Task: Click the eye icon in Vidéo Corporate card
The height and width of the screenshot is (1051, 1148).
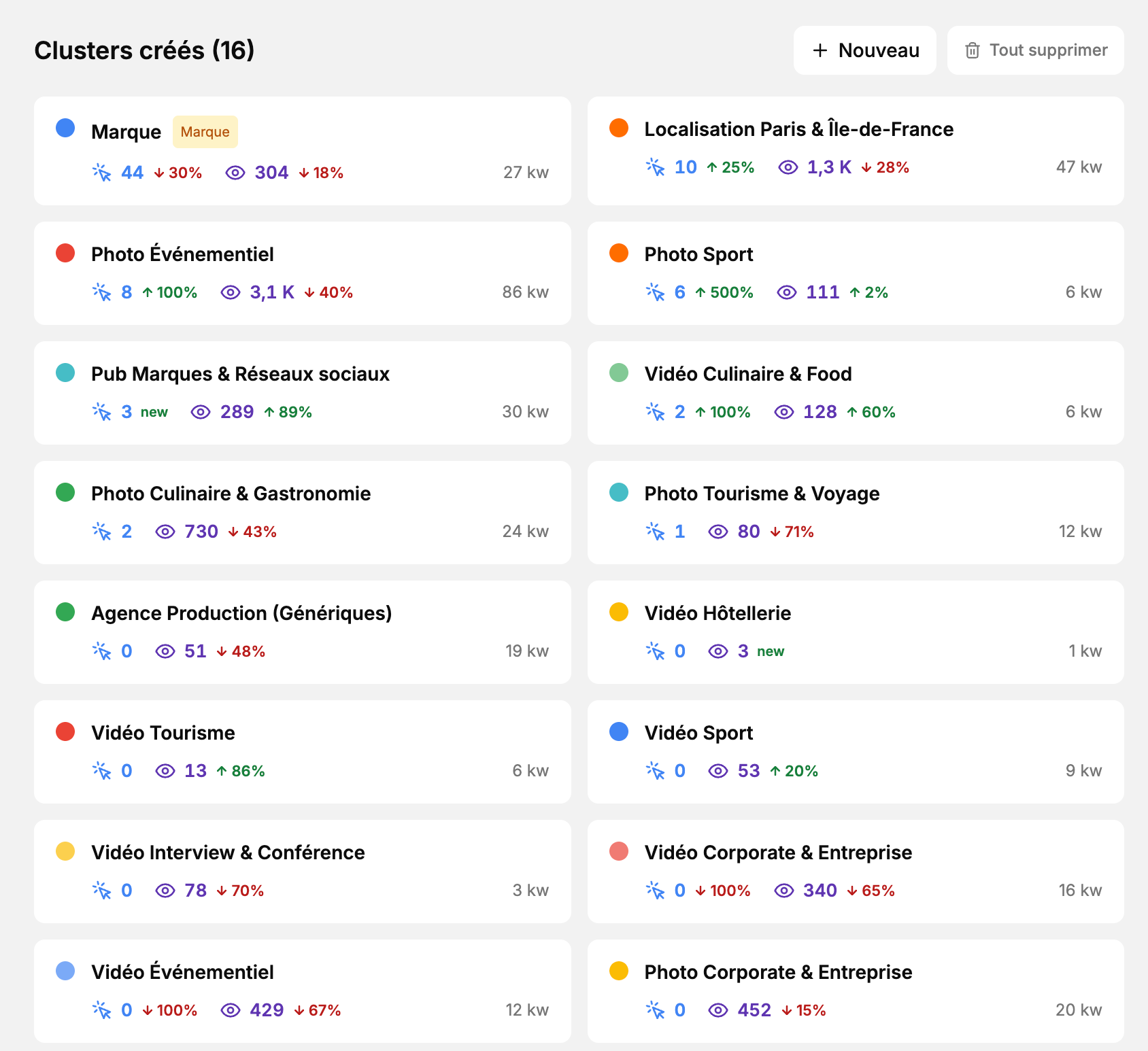Action: coord(784,891)
